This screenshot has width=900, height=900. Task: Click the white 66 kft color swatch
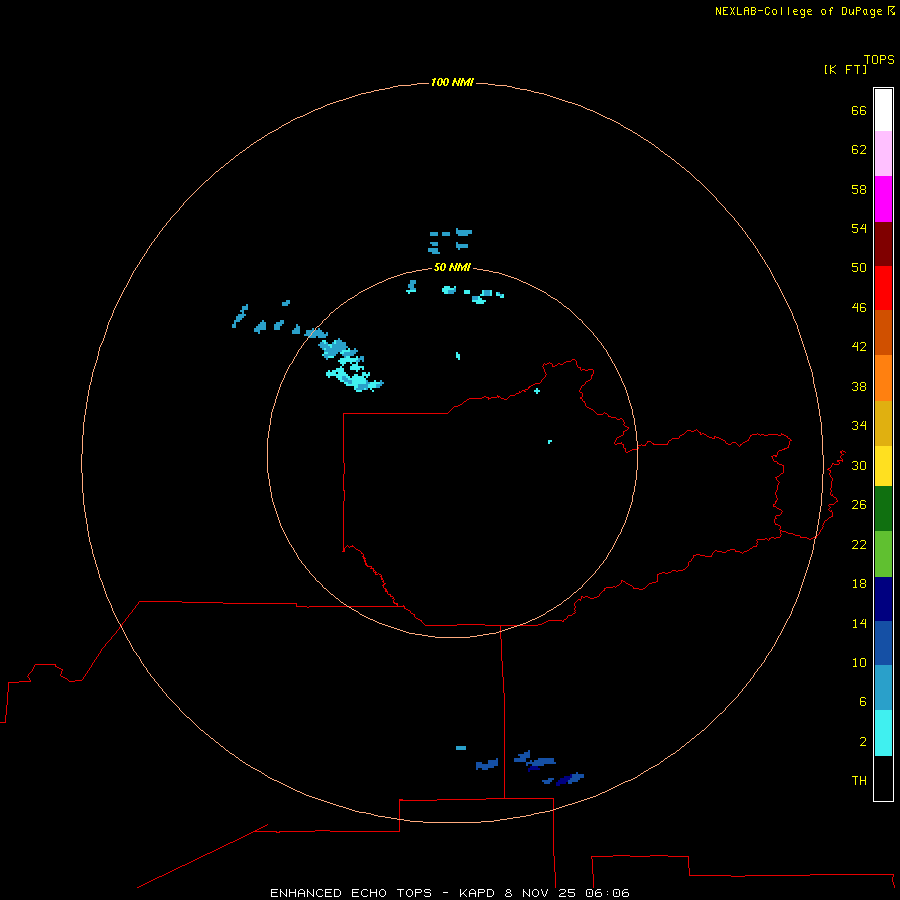click(883, 110)
